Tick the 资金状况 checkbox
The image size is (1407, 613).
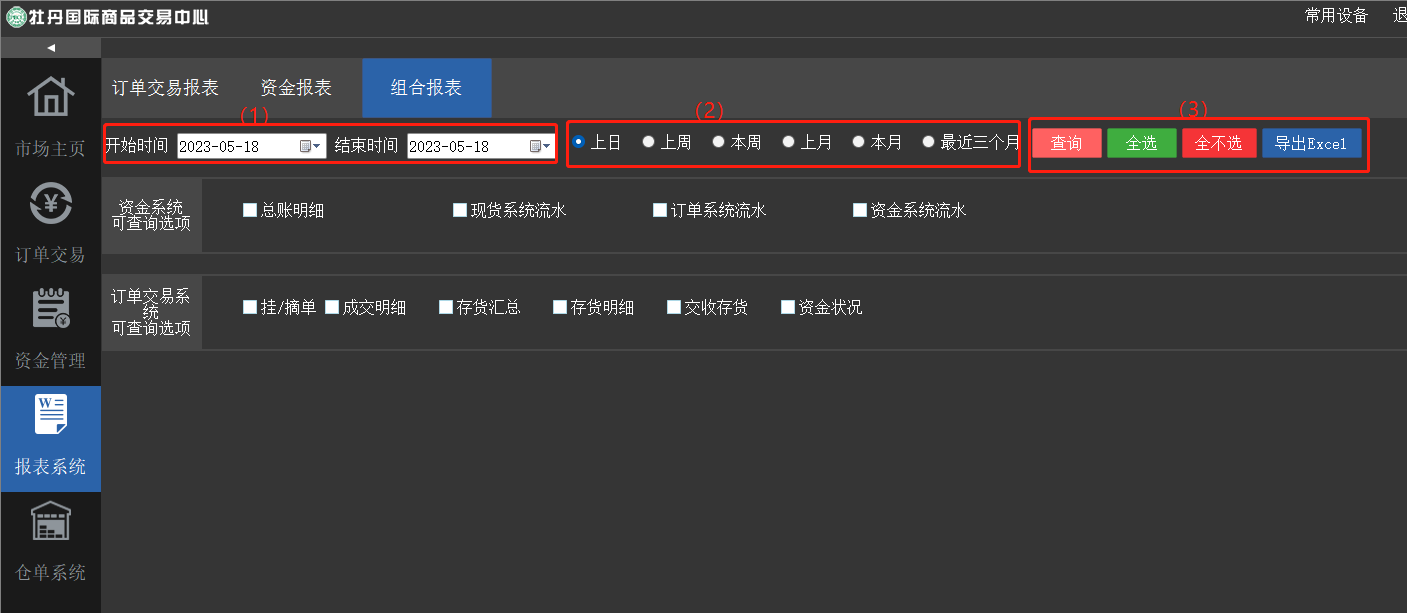point(787,307)
